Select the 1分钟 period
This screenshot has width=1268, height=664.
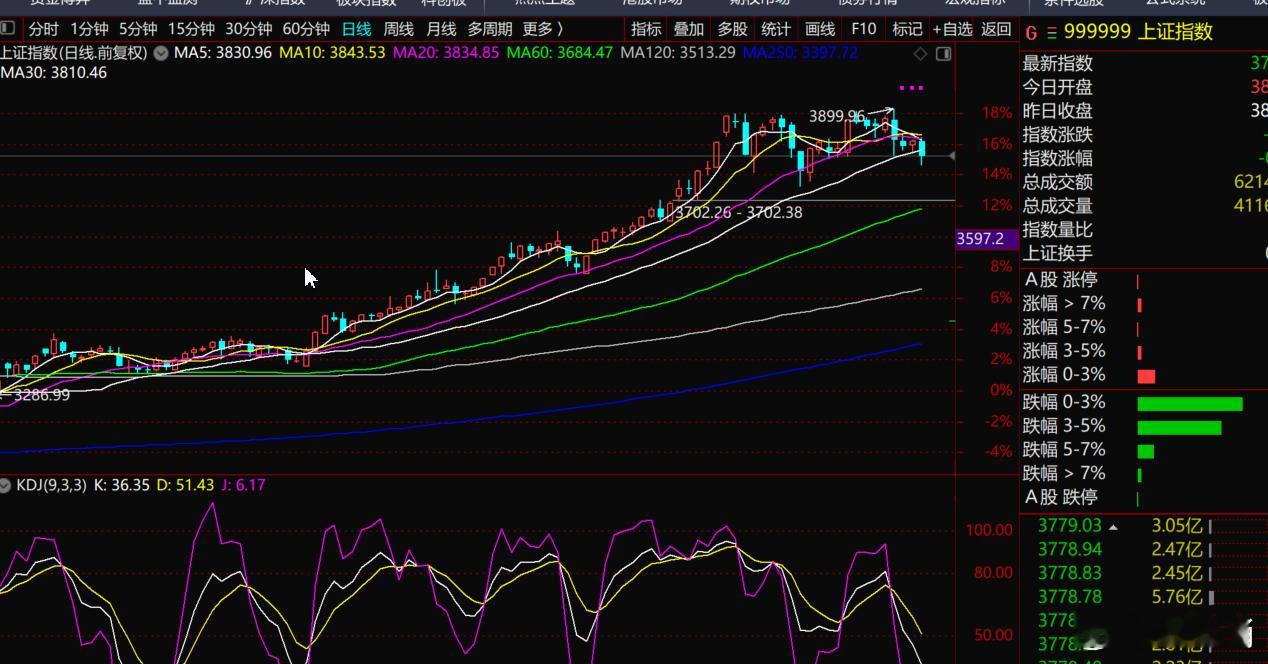89,29
